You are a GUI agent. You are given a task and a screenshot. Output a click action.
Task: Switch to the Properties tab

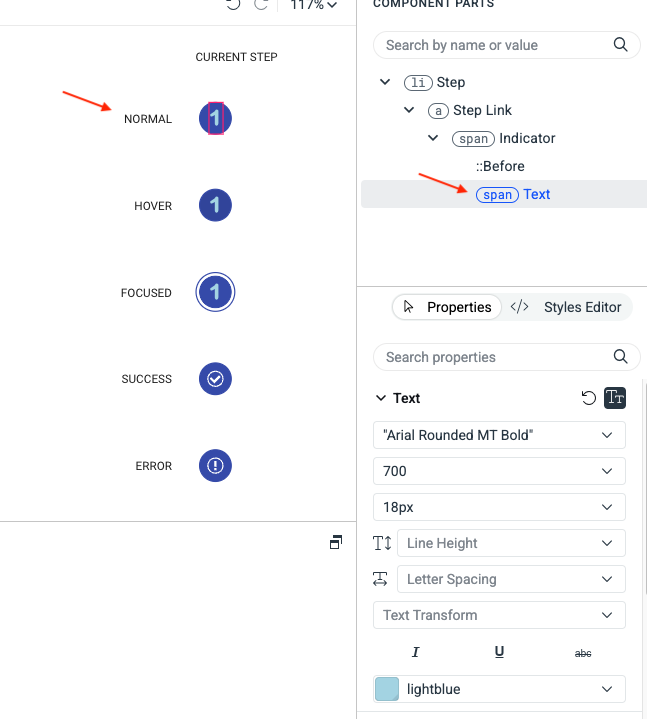[448, 307]
